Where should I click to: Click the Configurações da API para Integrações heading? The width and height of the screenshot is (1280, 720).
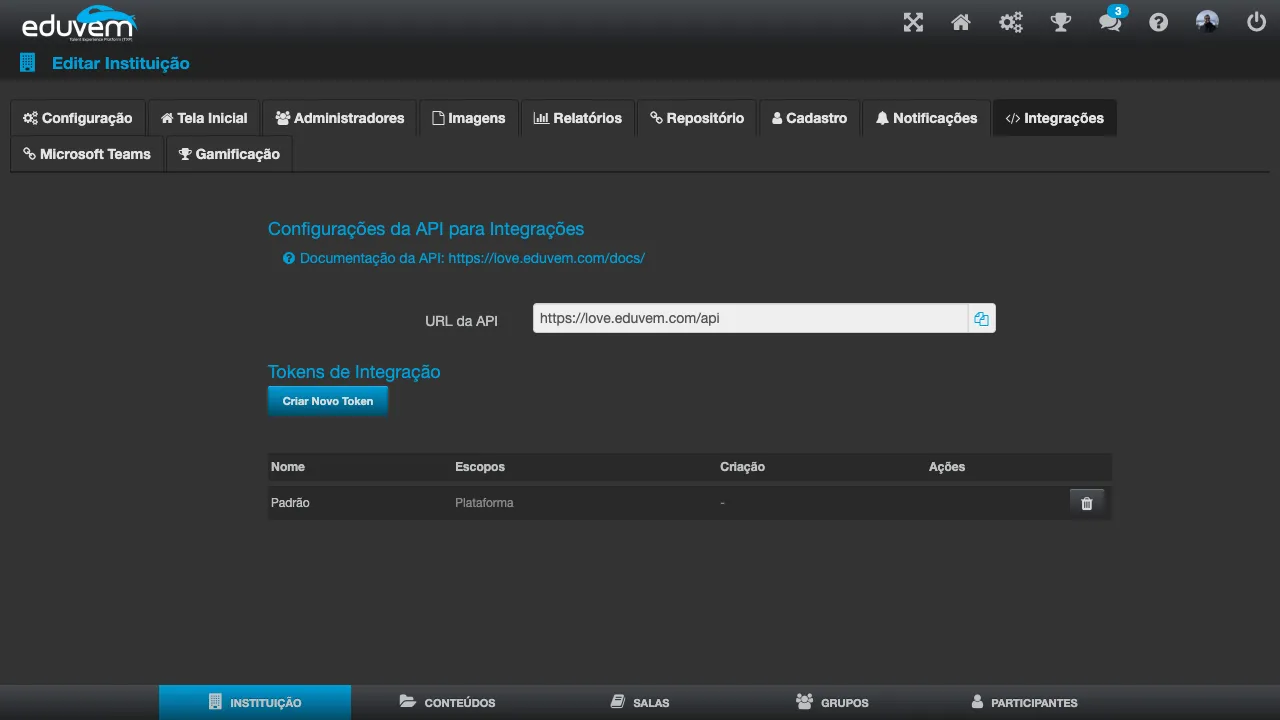tap(426, 229)
